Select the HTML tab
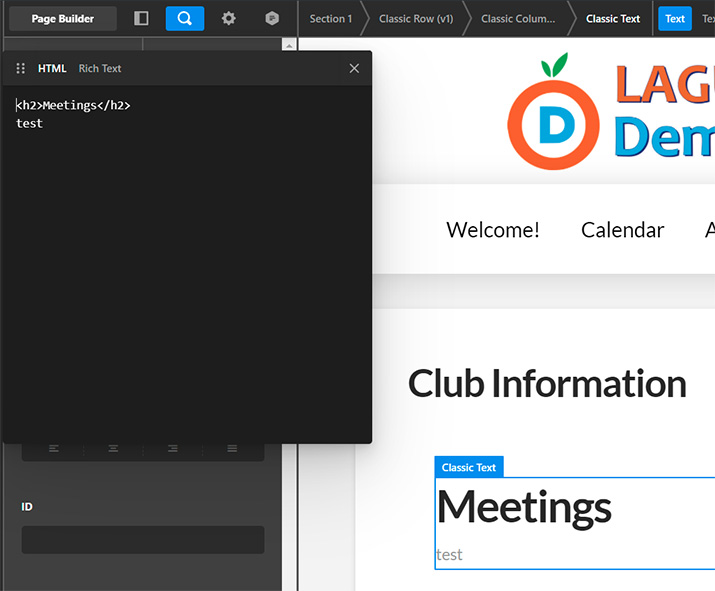Screen dimensions: 715x591 click(52, 68)
